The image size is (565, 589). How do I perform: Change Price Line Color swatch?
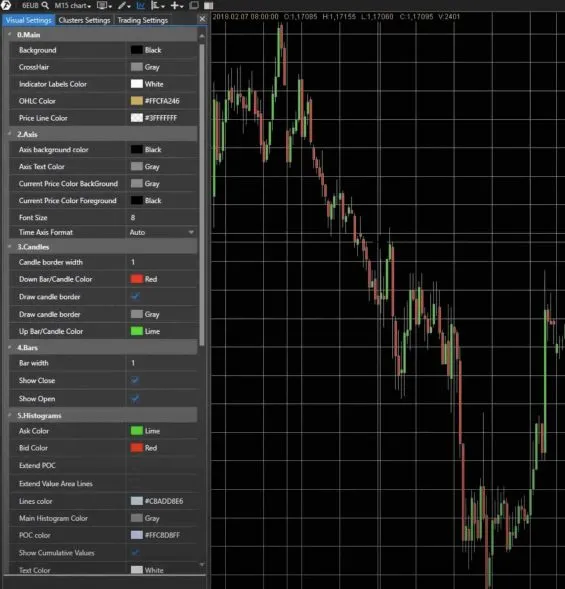pyautogui.click(x=136, y=118)
